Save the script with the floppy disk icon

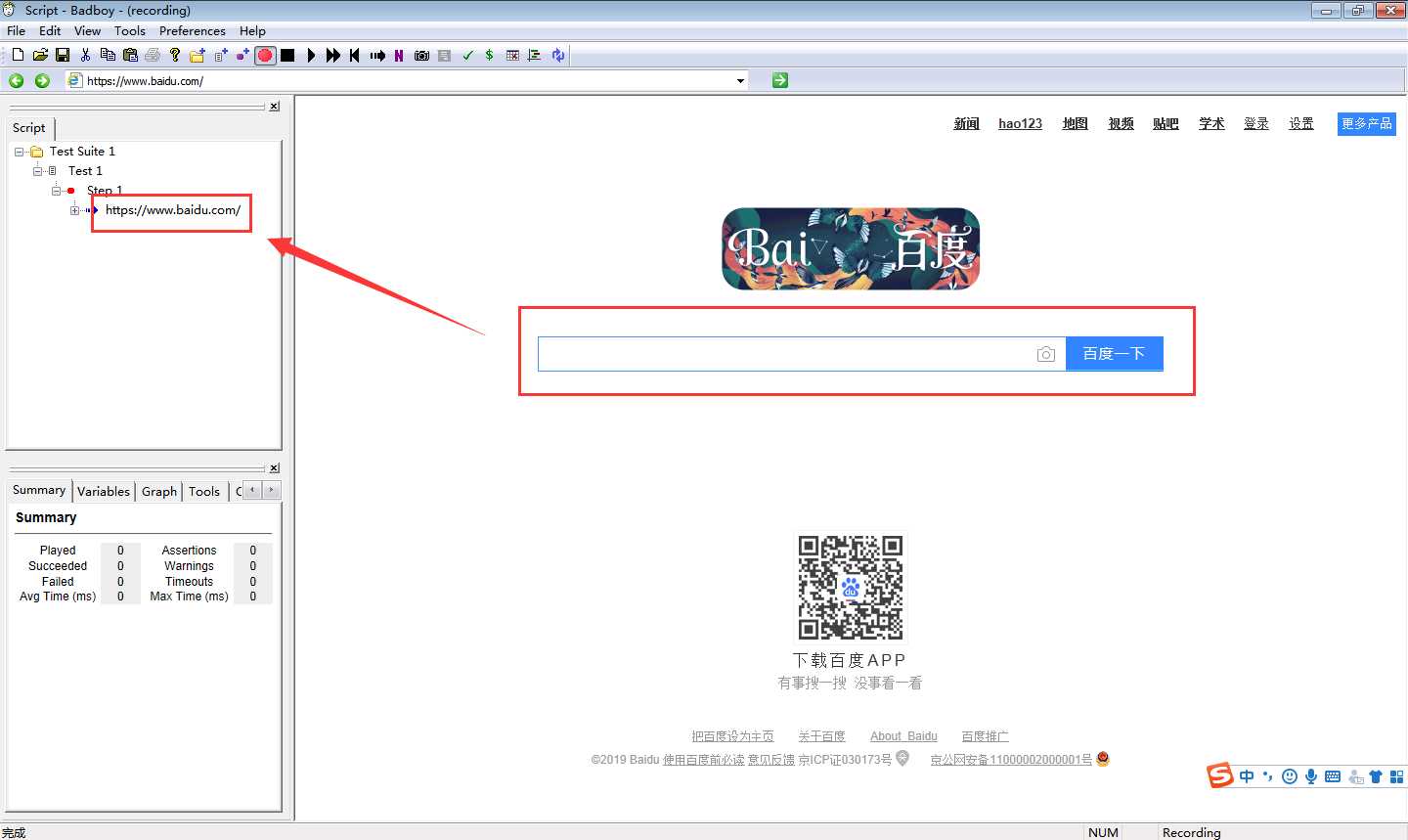pos(63,55)
